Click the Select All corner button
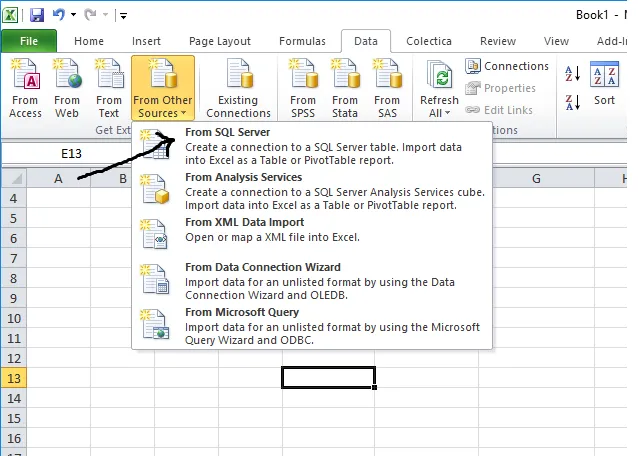 pyautogui.click(x=14, y=178)
